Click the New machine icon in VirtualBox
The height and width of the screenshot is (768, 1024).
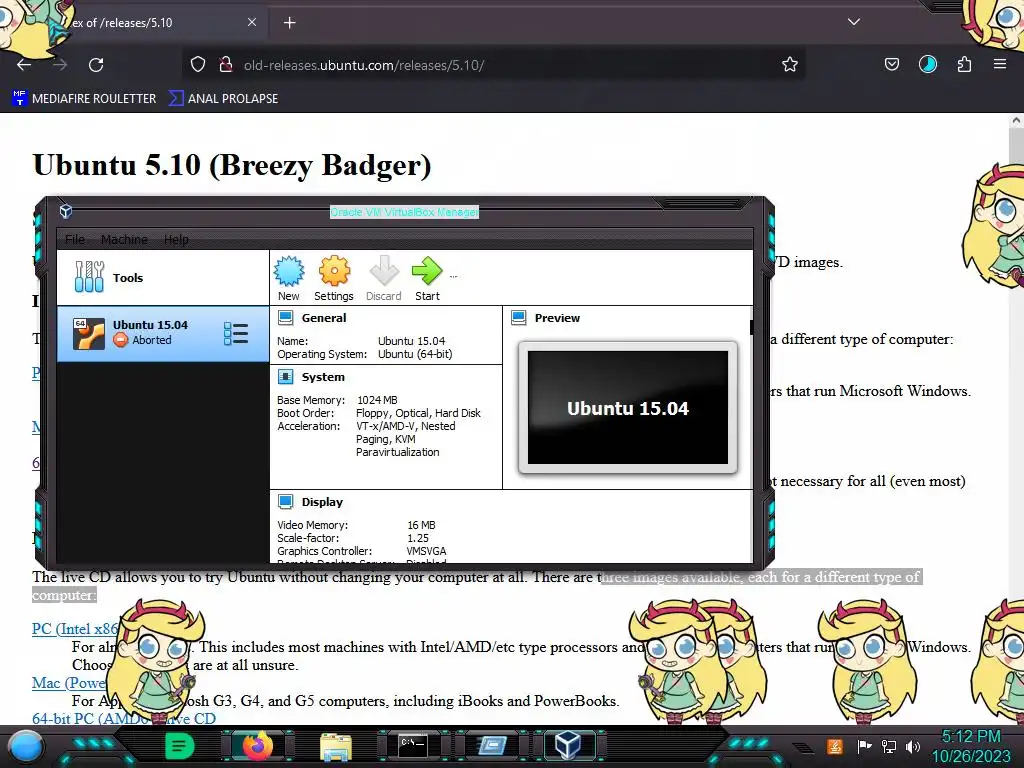(x=289, y=271)
